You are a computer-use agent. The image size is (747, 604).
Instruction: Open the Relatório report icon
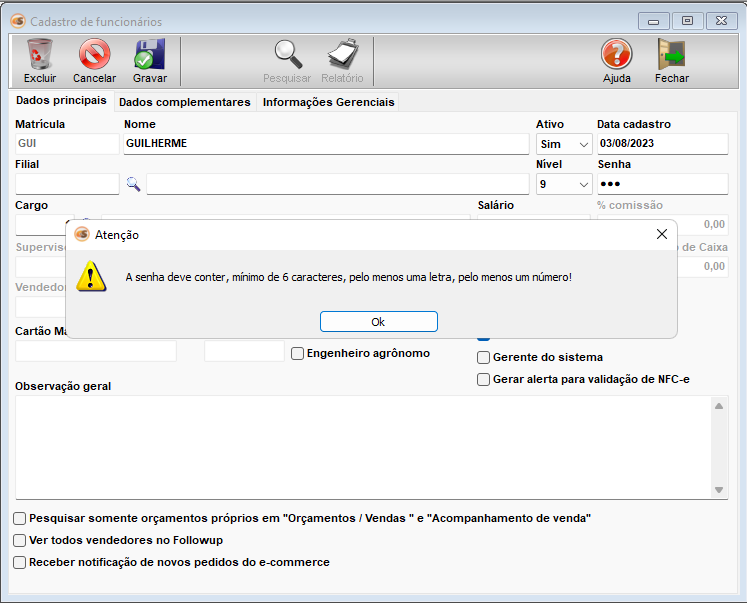tap(343, 55)
